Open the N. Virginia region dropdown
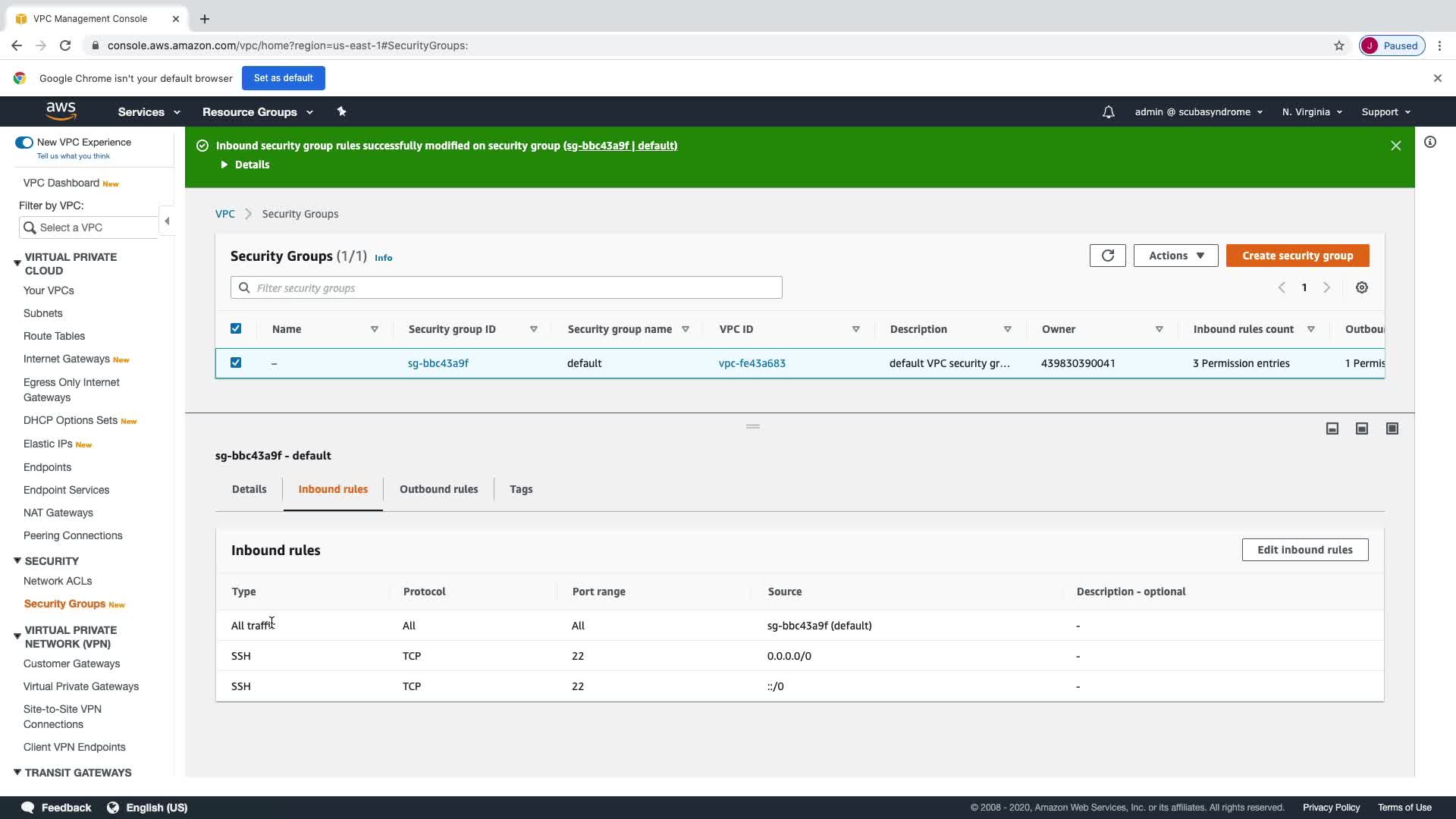The height and width of the screenshot is (819, 1456). pos(1312,112)
